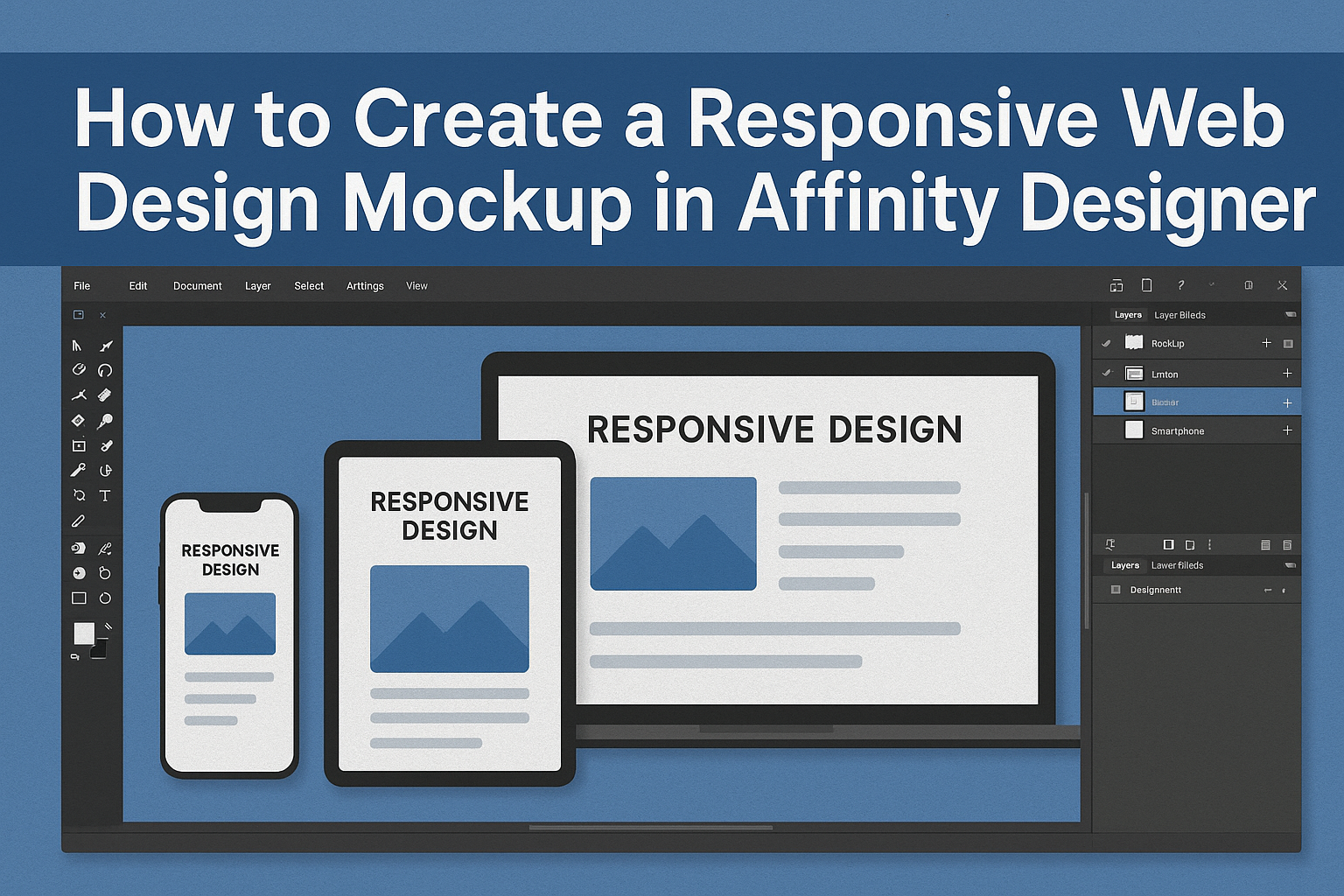Open lower Layers panel options menu

[1290, 565]
